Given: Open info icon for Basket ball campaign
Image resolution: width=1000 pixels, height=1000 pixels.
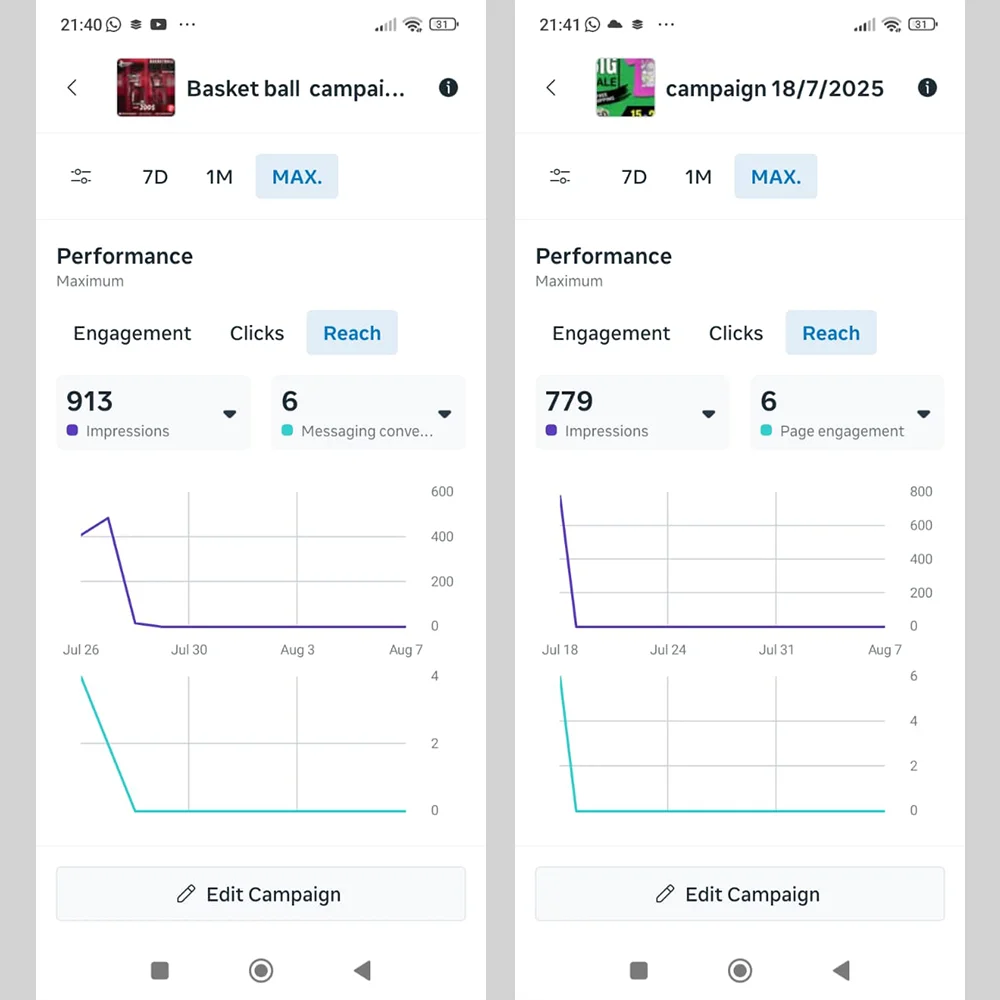Looking at the screenshot, I should click(448, 88).
